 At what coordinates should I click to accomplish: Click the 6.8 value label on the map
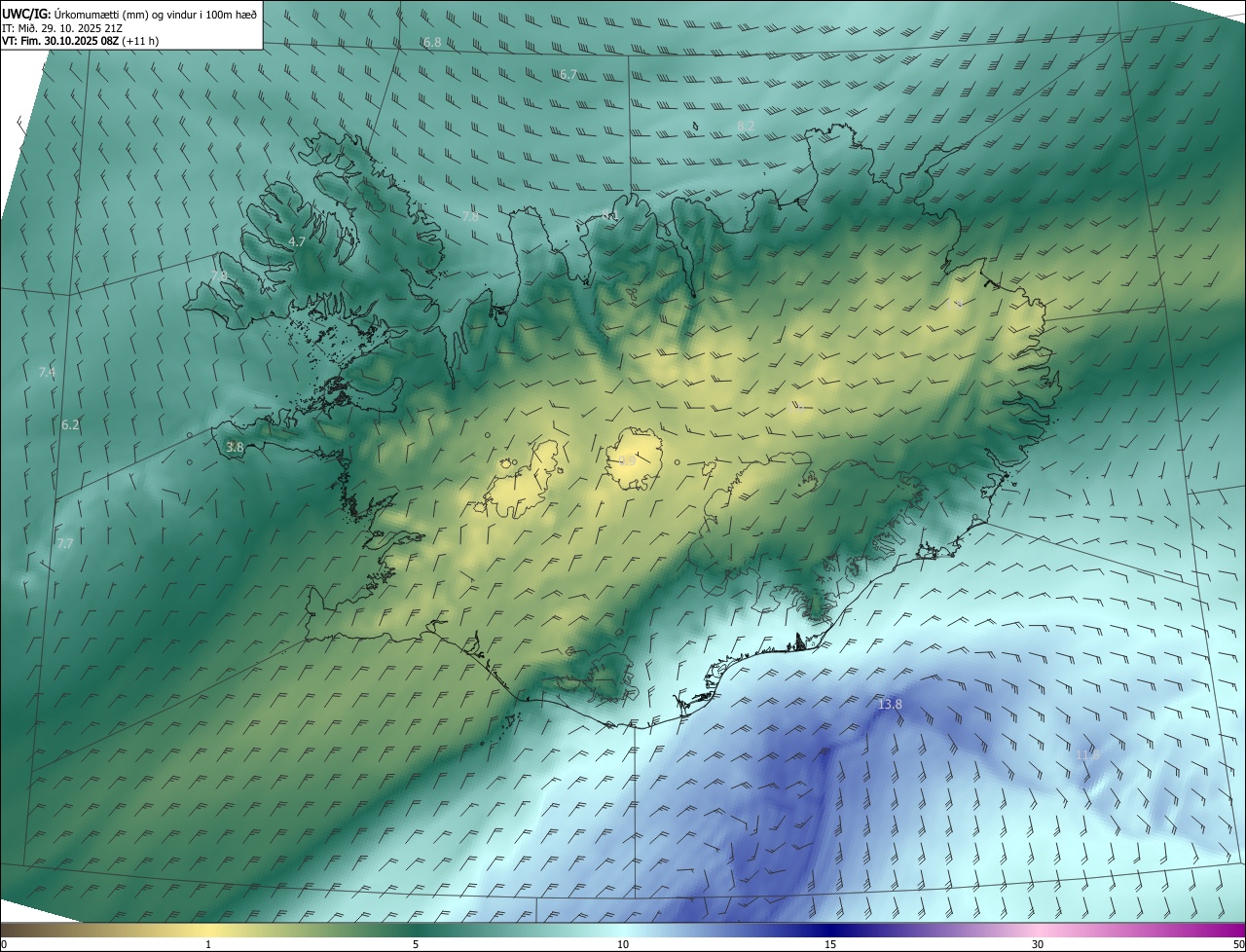coord(432,43)
